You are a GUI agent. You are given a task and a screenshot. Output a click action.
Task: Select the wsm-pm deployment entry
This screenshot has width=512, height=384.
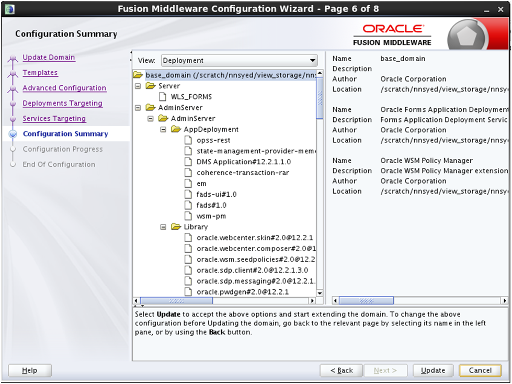(211, 216)
